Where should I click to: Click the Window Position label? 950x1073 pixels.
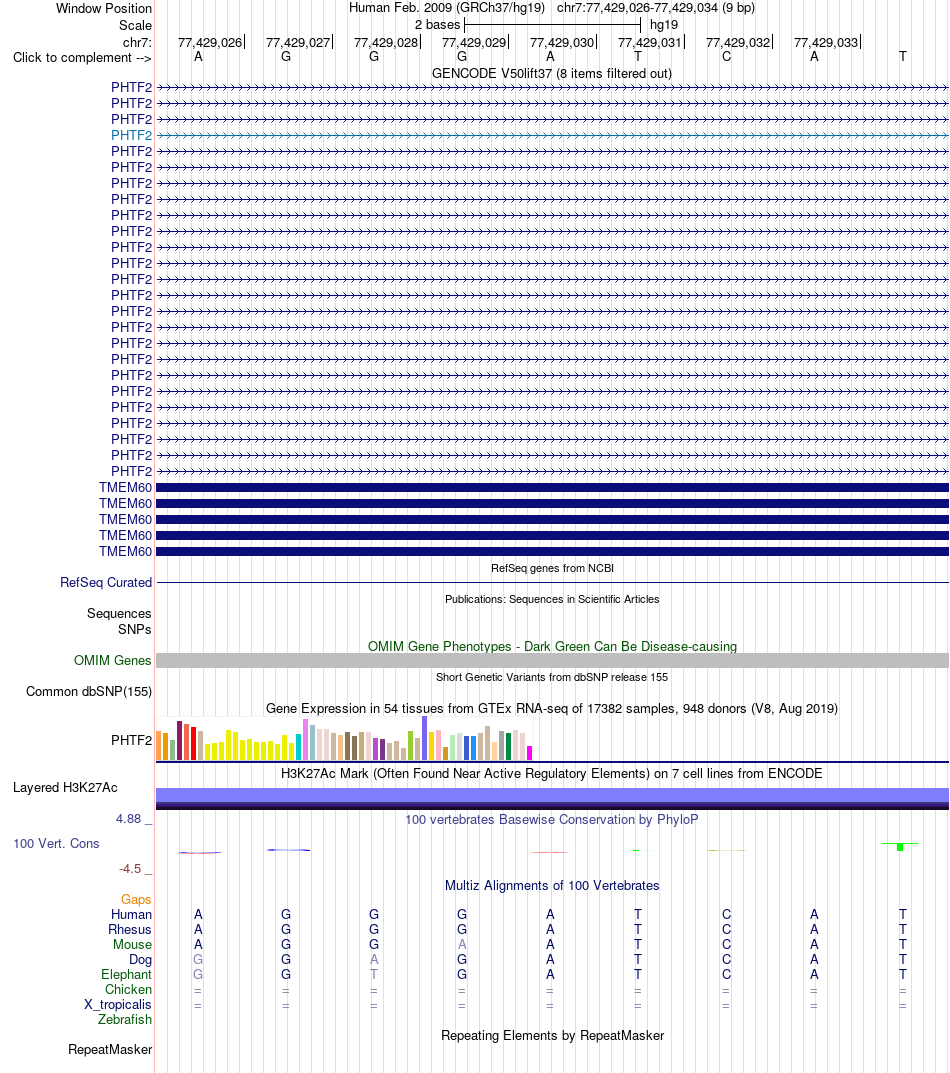104,8
